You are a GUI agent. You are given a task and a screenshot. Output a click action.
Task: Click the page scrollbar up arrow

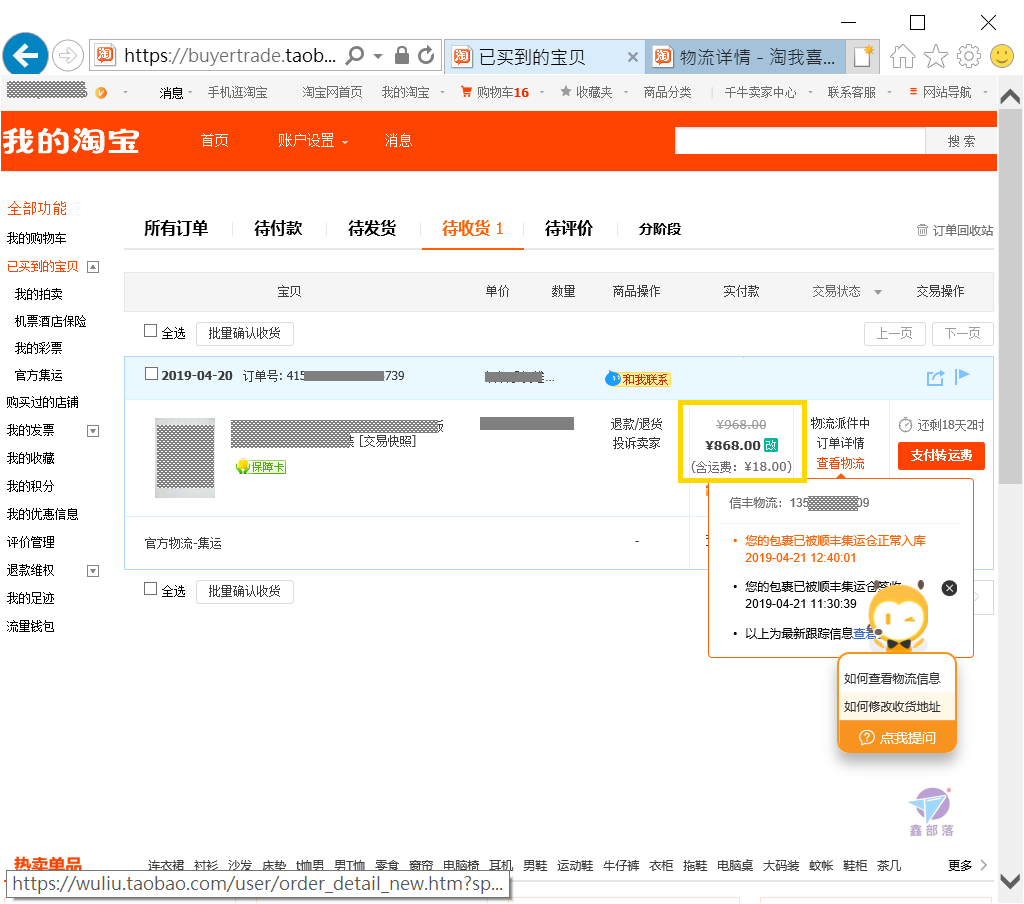click(1010, 98)
